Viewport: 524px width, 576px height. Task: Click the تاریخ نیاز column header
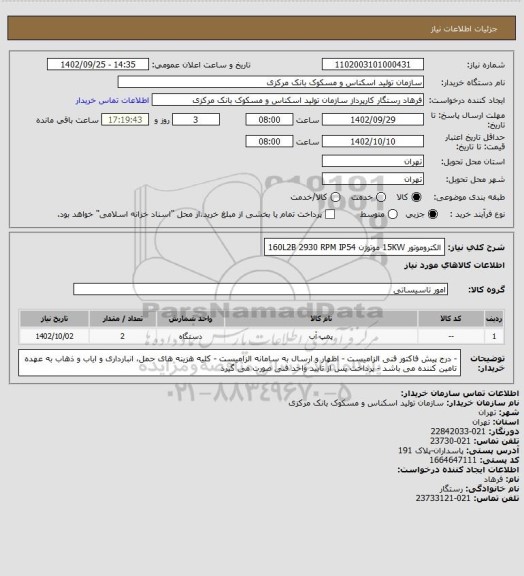click(54, 319)
